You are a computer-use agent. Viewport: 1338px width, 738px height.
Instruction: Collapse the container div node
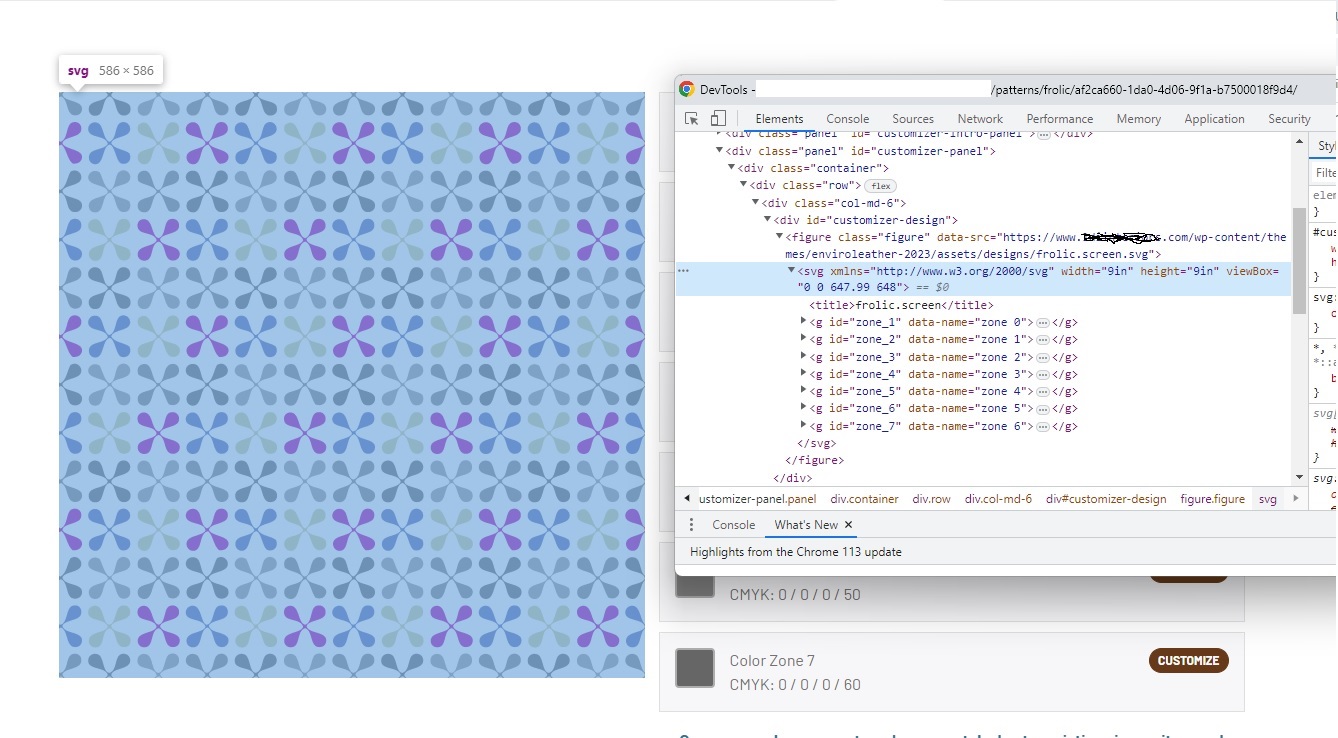(x=731, y=168)
